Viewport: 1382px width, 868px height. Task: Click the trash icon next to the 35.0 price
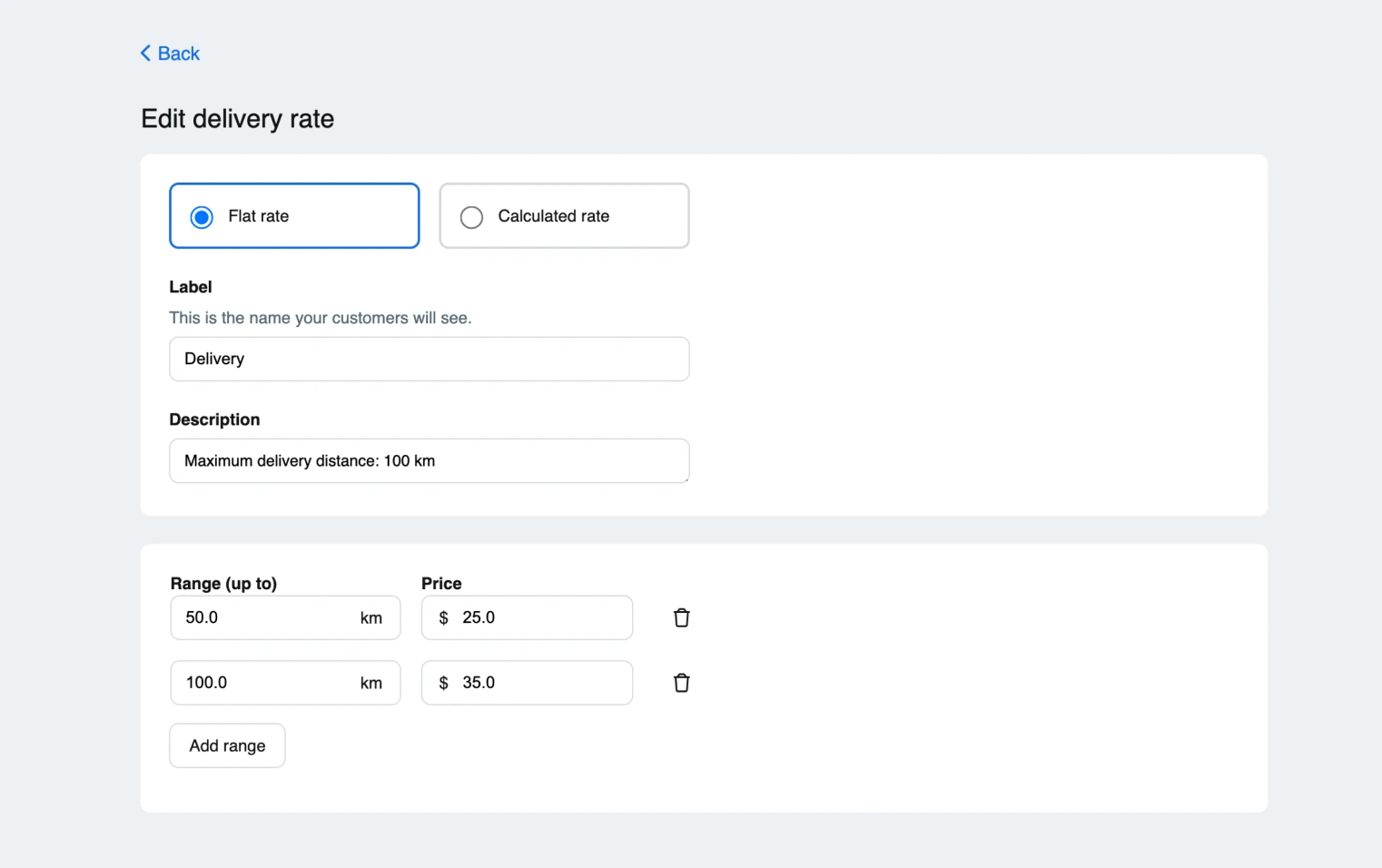click(681, 682)
